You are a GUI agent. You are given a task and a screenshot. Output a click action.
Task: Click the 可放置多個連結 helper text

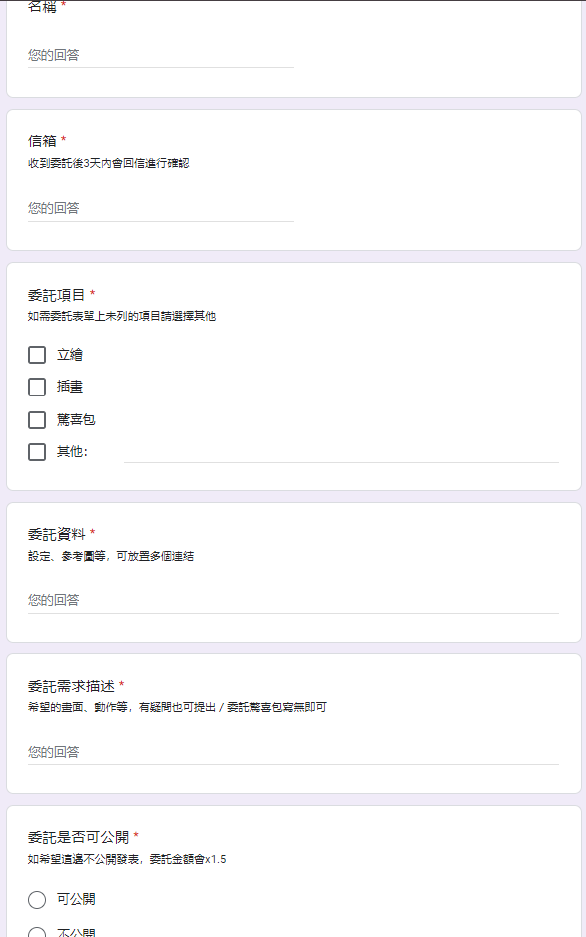[x=155, y=556]
